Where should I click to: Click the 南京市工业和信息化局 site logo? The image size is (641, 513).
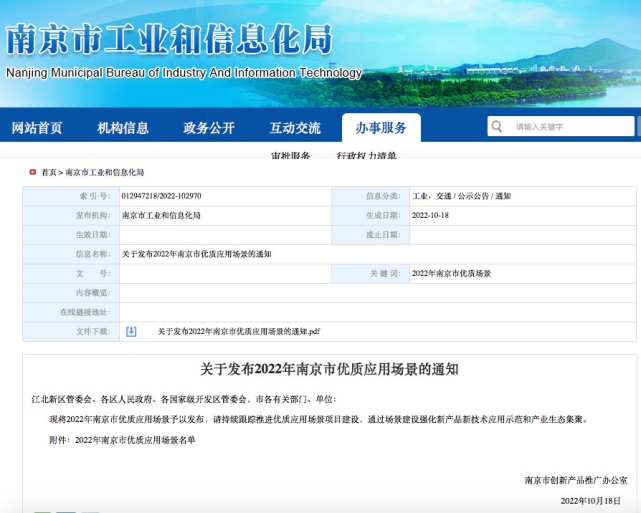169,38
